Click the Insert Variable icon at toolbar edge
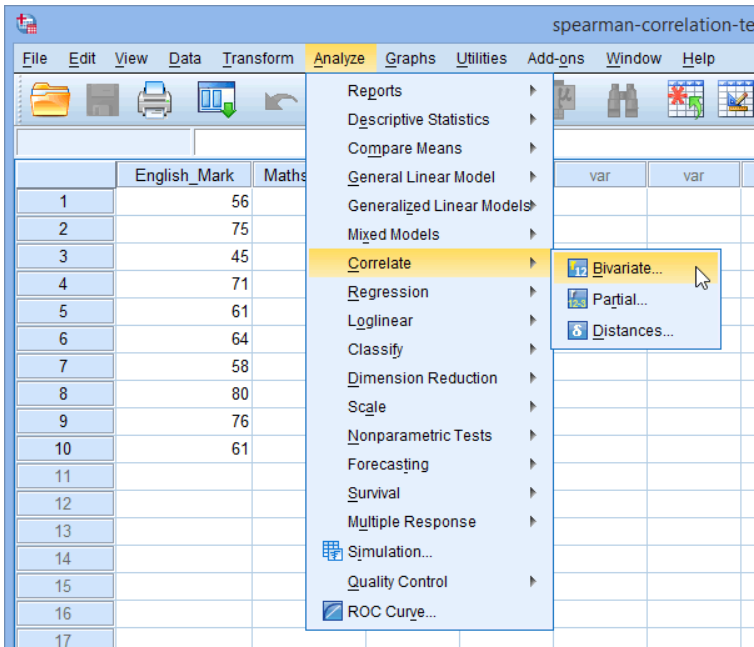The height and width of the screenshot is (647, 754). [736, 99]
